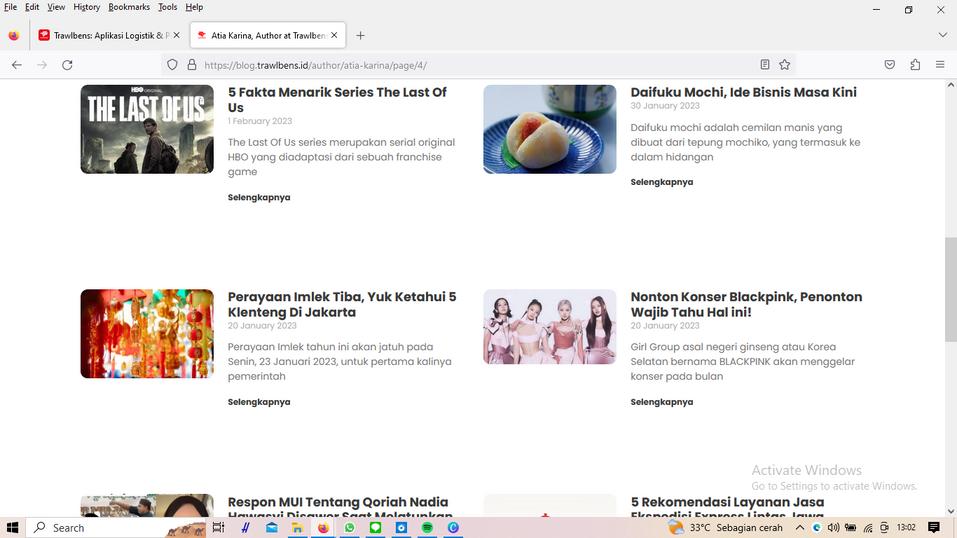Open File Explorer from the taskbar

point(297,528)
